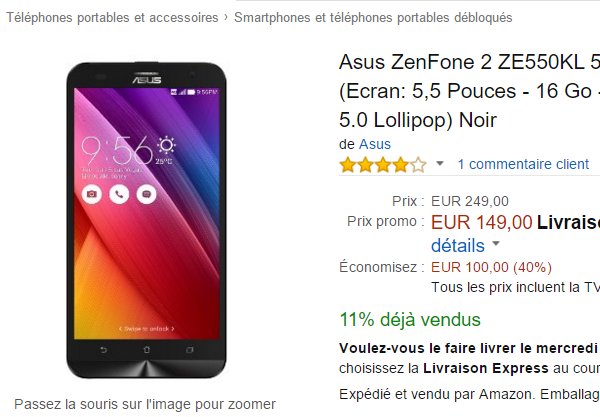Open the Asus brand link
Screen dimensions: 600x417
[x=375, y=144]
